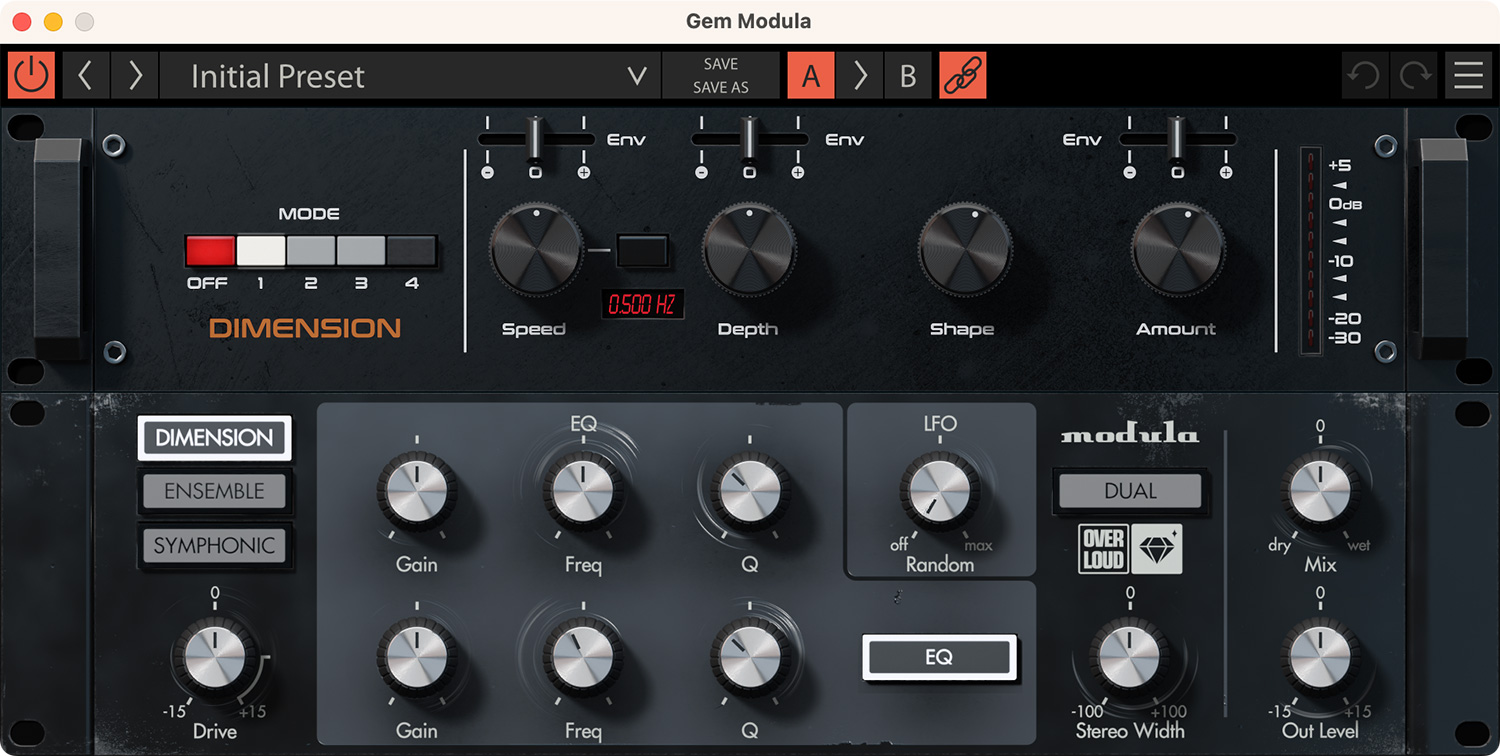Click the Overloud logo icon
This screenshot has height=756, width=1500.
click(1103, 549)
